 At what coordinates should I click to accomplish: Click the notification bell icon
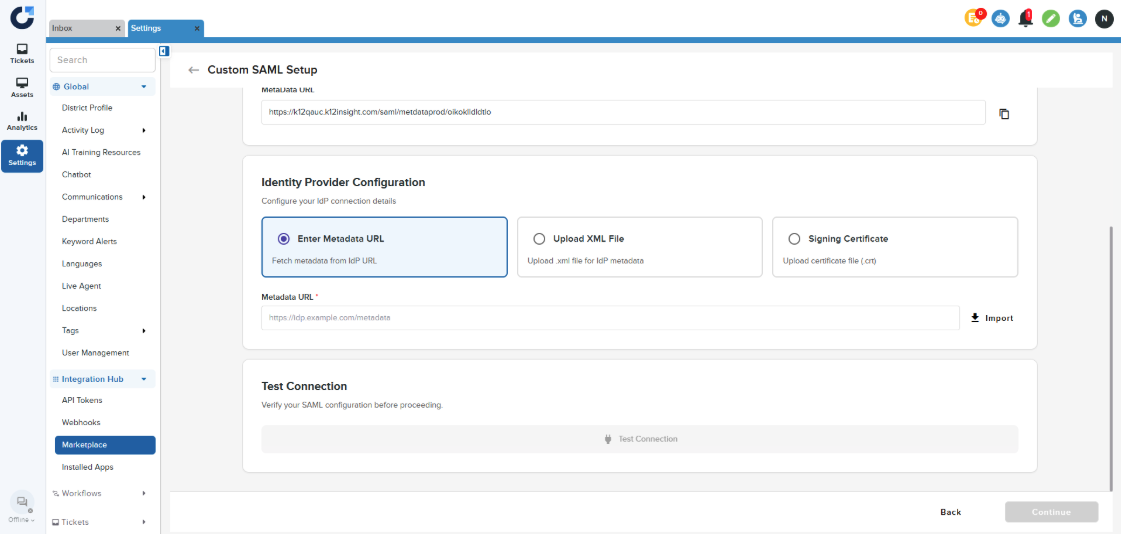pos(1025,18)
